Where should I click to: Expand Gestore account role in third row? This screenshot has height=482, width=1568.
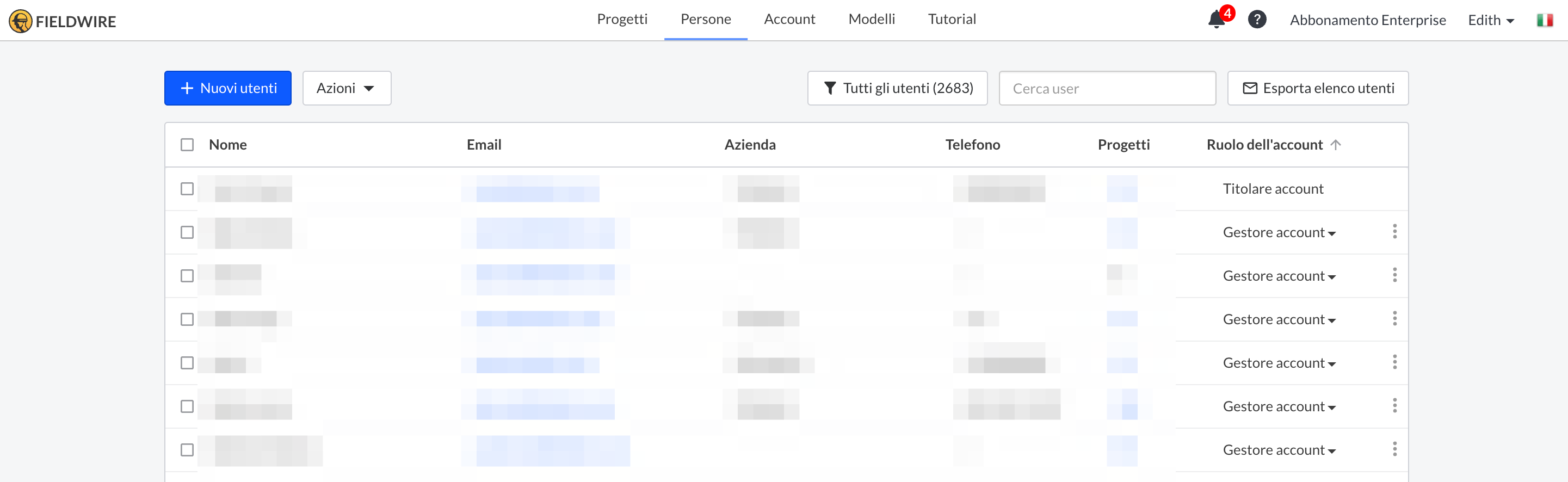click(x=1279, y=276)
